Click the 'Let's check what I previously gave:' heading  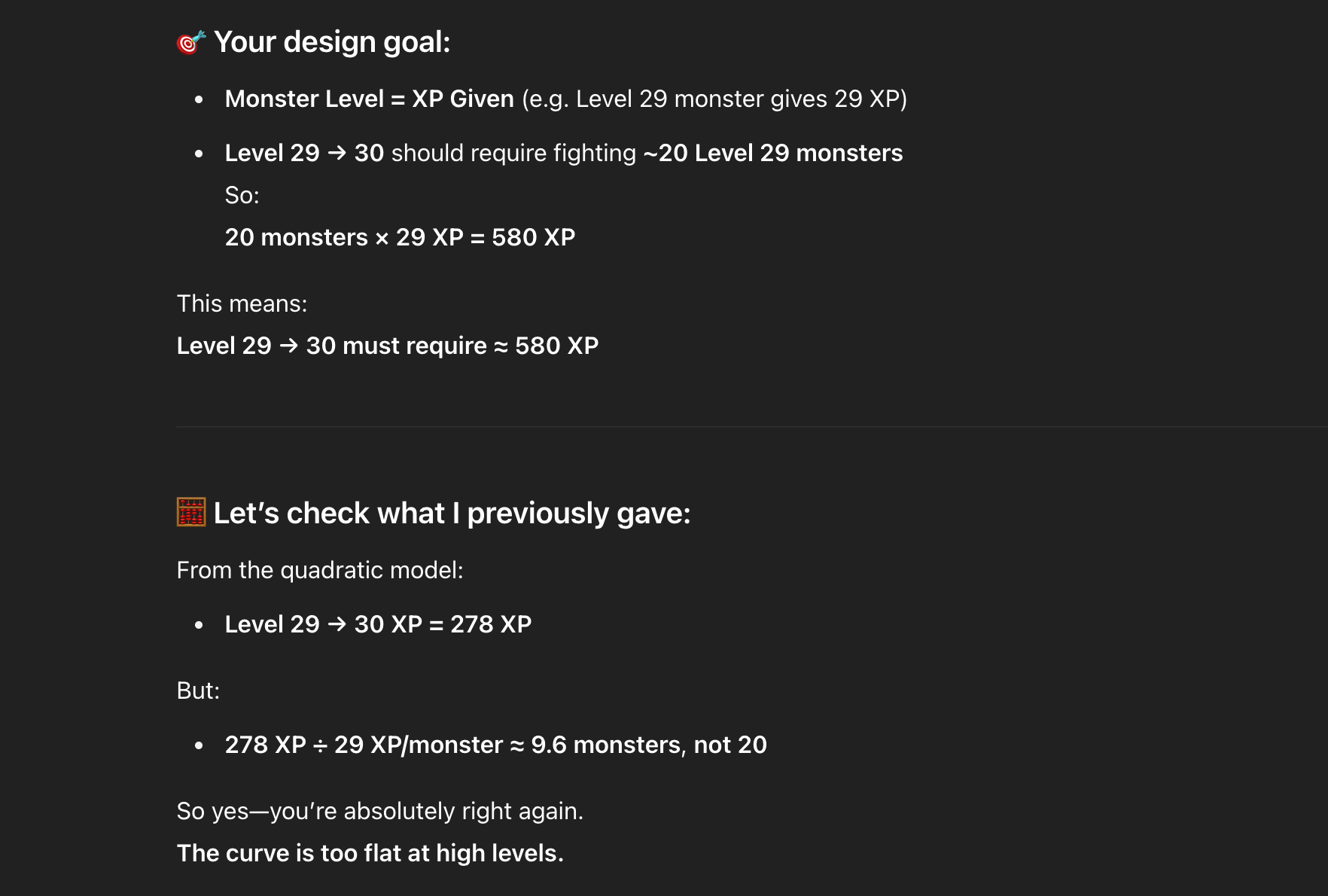click(x=452, y=513)
